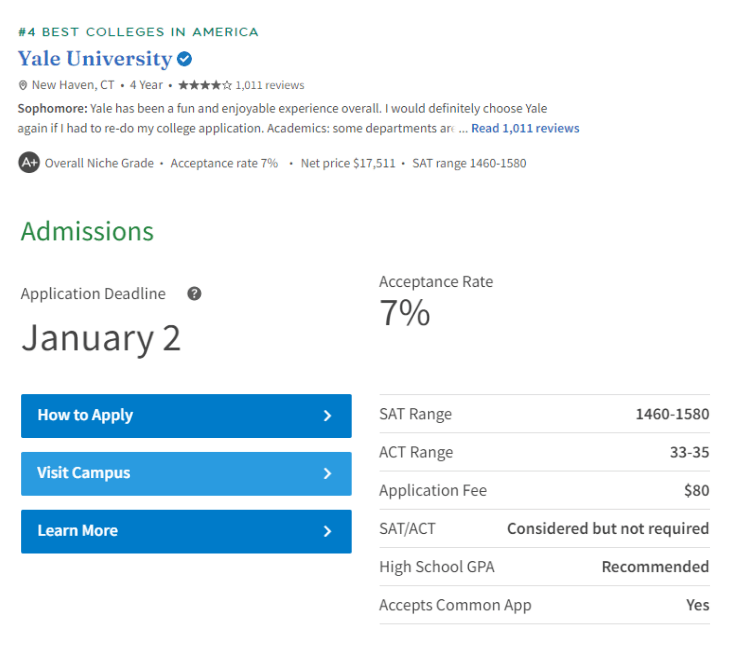The height and width of the screenshot is (647, 734).
Task: Click the chevron on Learn More
Action: click(x=328, y=531)
